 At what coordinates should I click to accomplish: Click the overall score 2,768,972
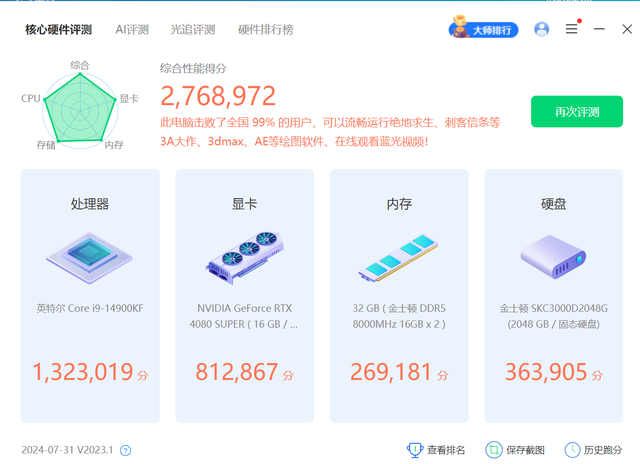(218, 96)
